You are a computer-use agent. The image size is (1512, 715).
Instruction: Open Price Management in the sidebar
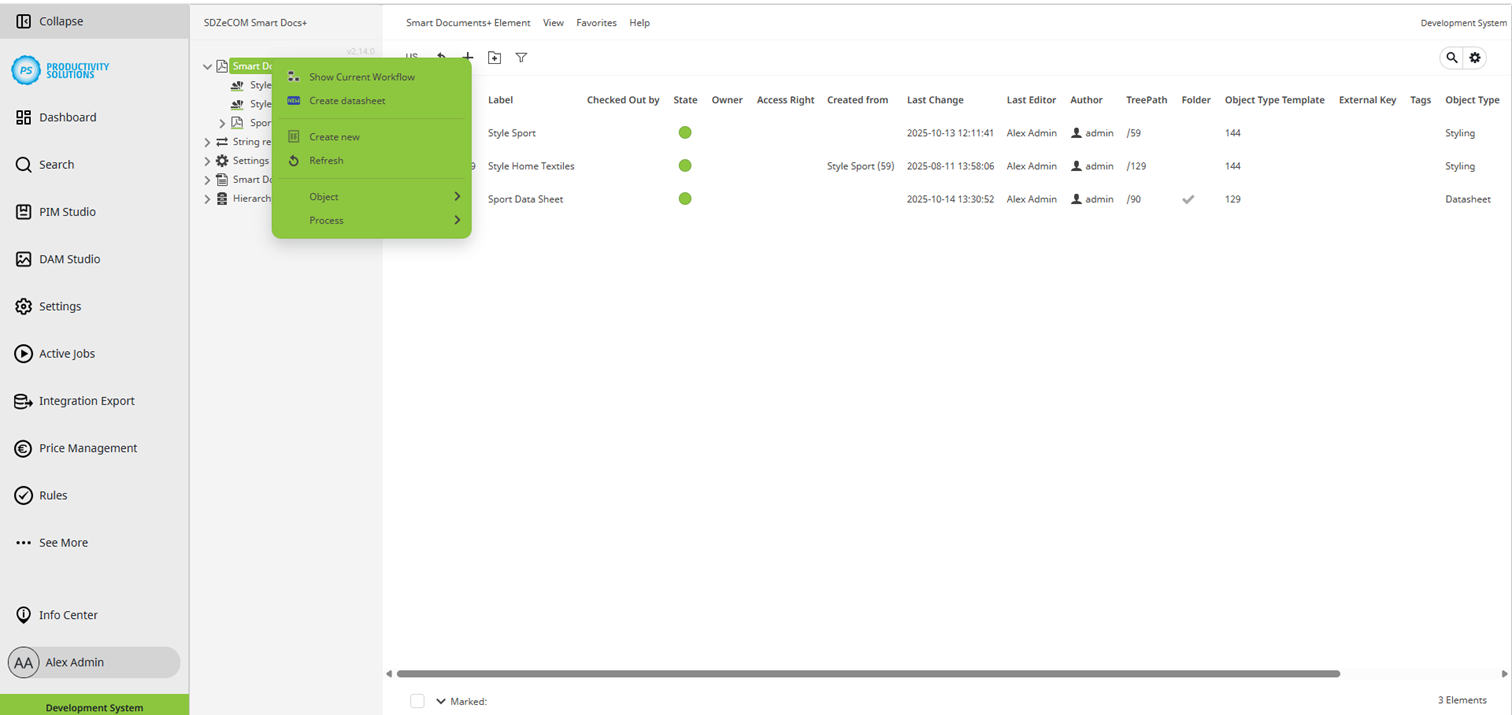[x=88, y=448]
